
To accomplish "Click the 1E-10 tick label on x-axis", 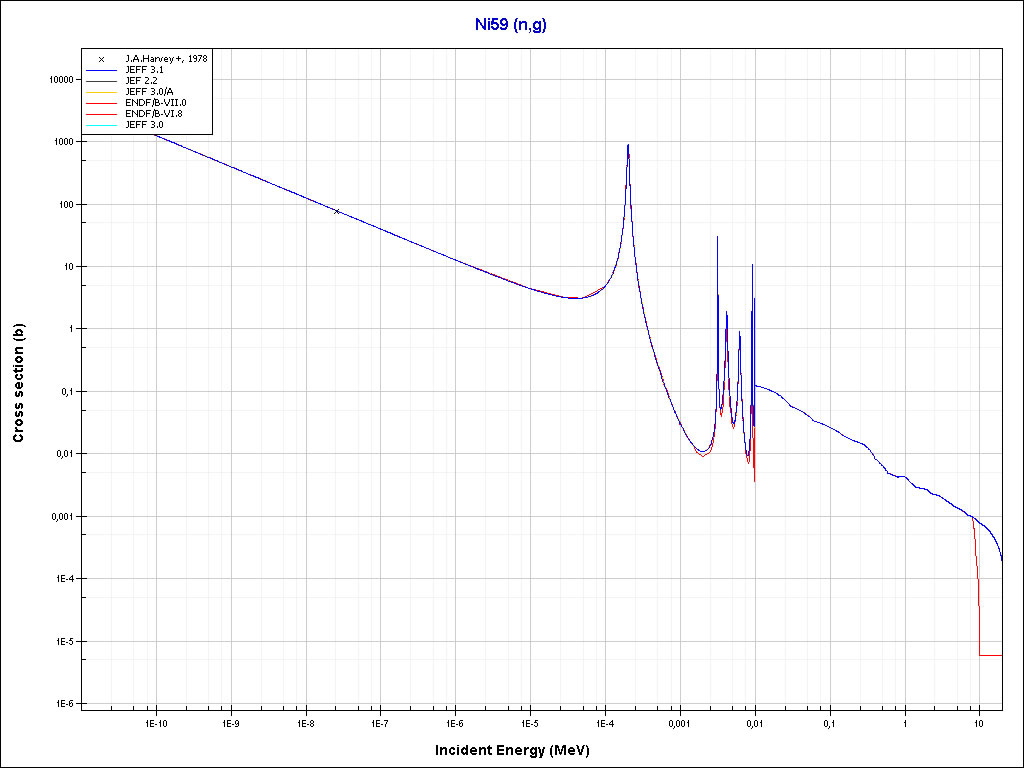I will [155, 723].
